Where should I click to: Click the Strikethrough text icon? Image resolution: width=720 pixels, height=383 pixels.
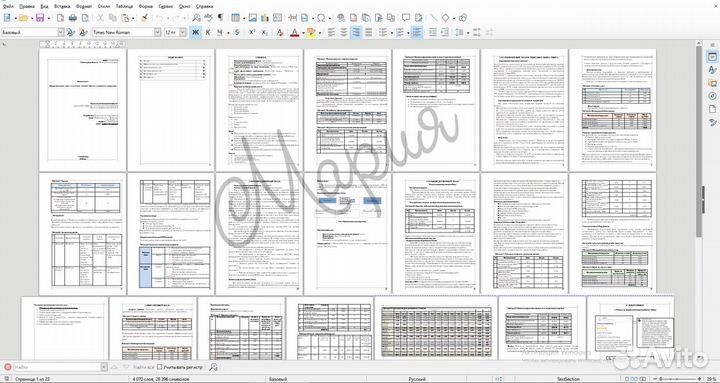(x=237, y=32)
